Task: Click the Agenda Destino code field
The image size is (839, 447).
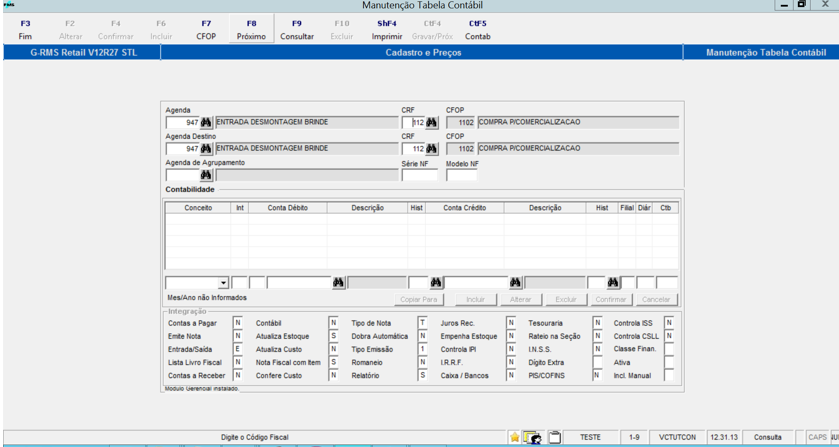Action: [182, 149]
